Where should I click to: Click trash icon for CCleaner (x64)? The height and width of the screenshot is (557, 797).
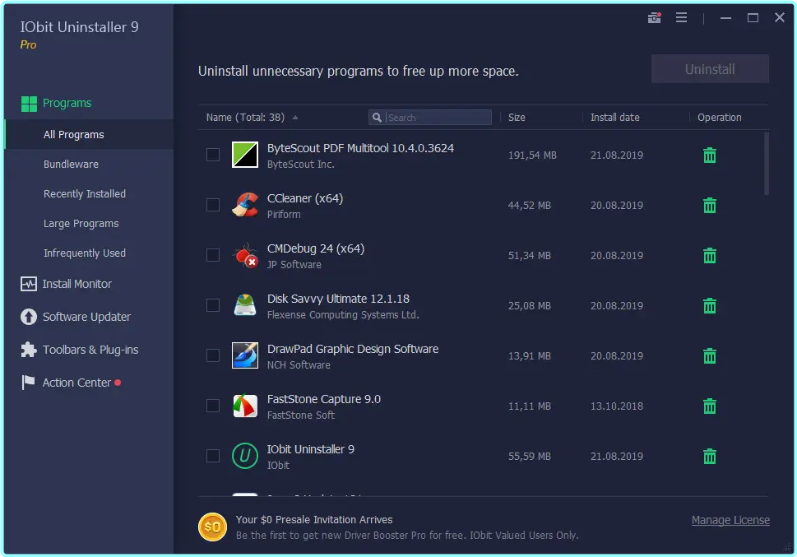[x=710, y=205]
